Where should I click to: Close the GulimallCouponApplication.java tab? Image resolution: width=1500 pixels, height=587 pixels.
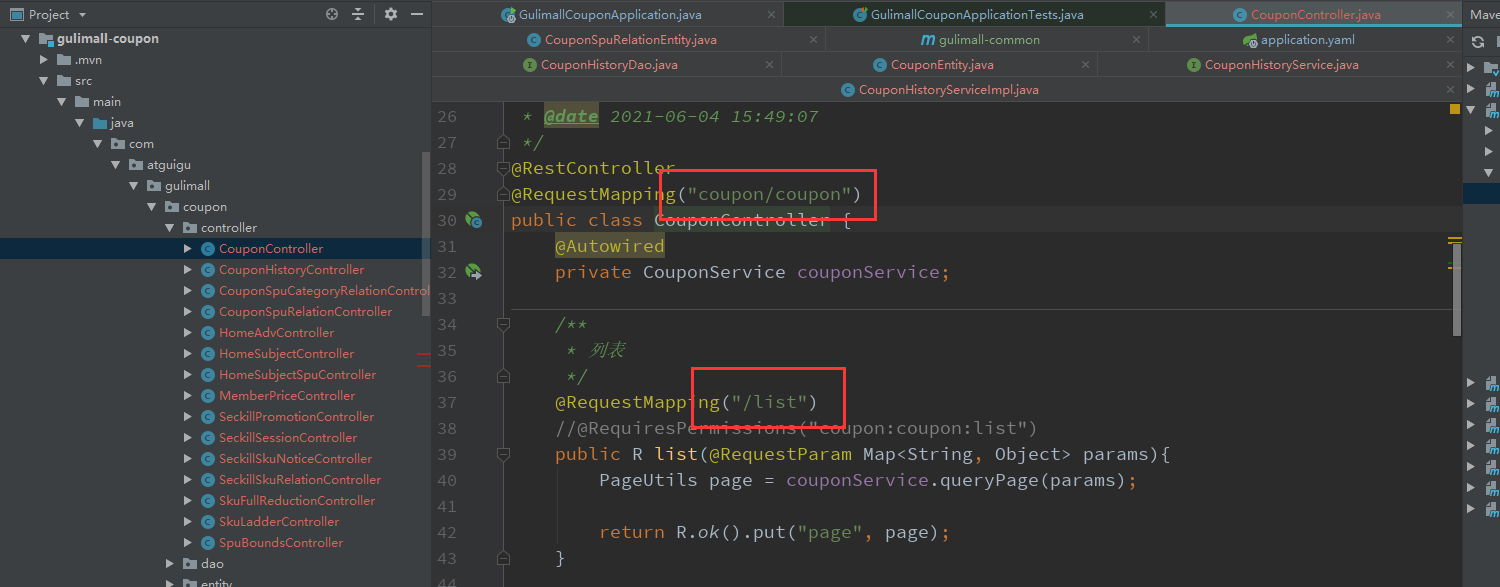[771, 15]
